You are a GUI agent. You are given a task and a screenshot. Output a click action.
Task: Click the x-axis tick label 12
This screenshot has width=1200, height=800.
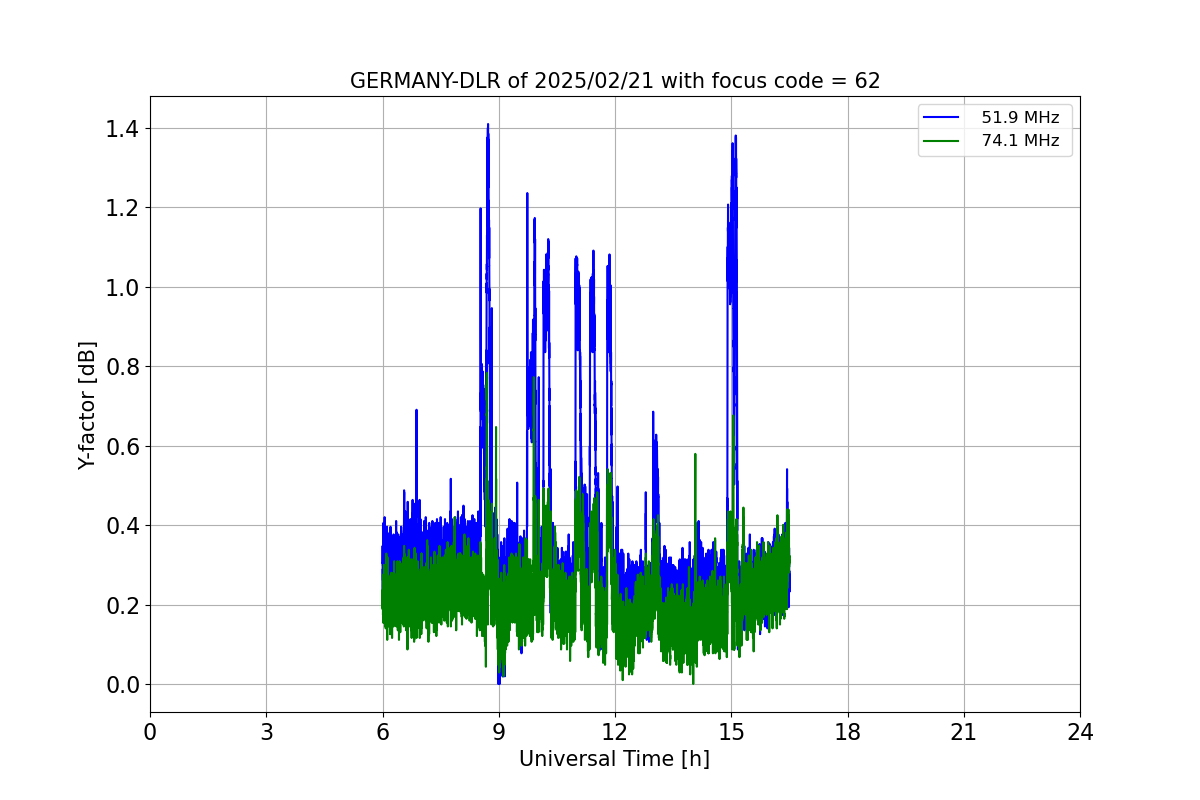pos(615,732)
